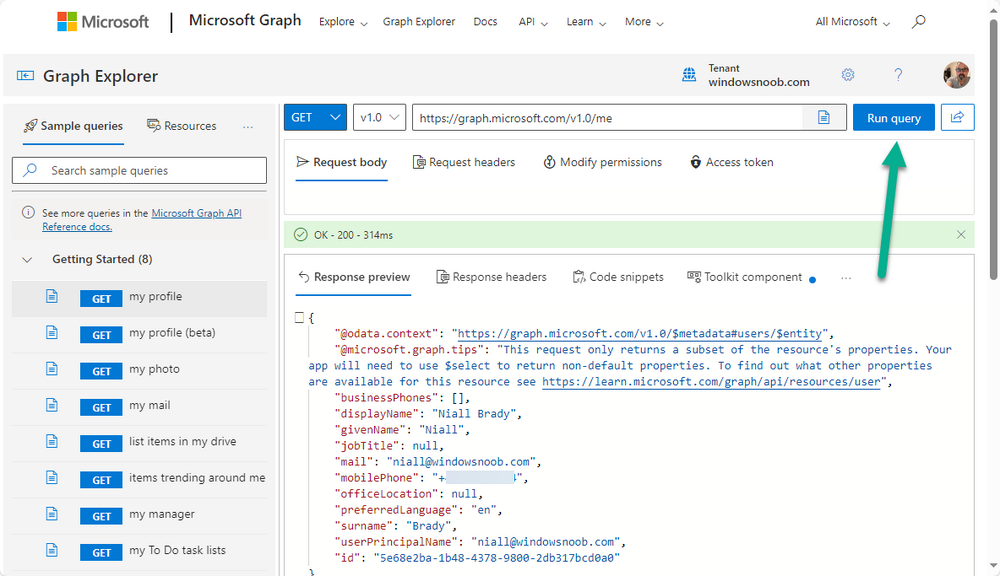This screenshot has height=576, width=1000.
Task: Open the response tabs overflow ellipsis
Action: point(846,278)
